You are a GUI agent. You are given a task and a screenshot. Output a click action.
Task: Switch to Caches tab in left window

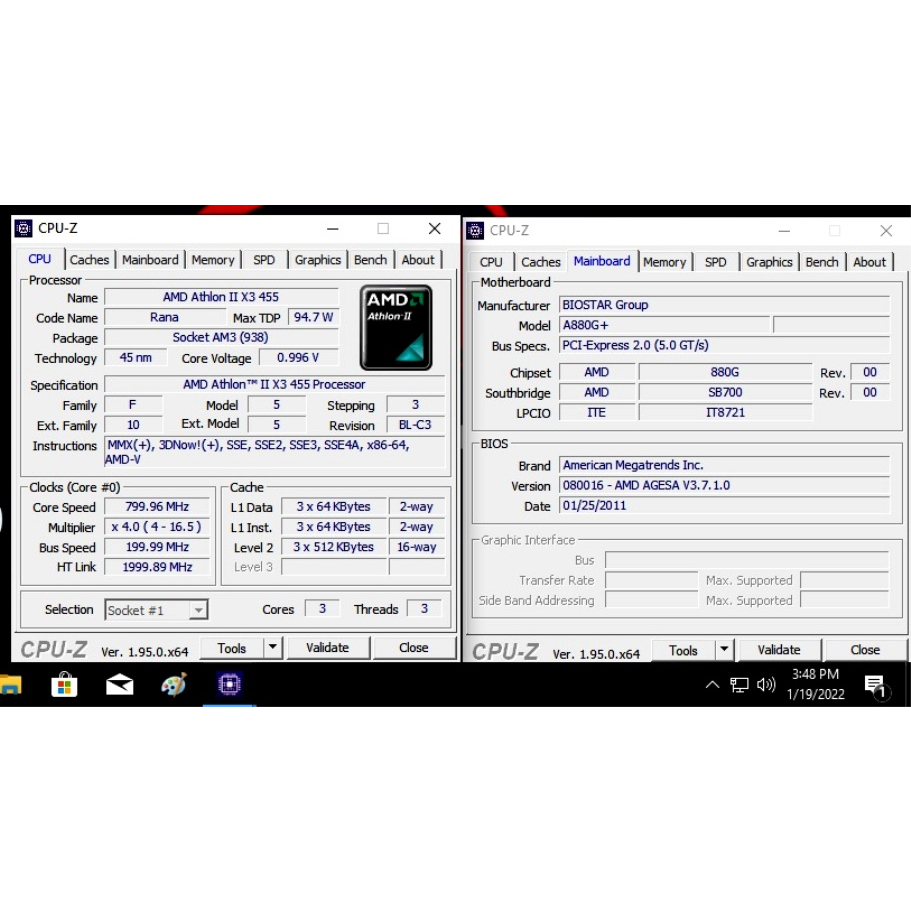coord(89,260)
